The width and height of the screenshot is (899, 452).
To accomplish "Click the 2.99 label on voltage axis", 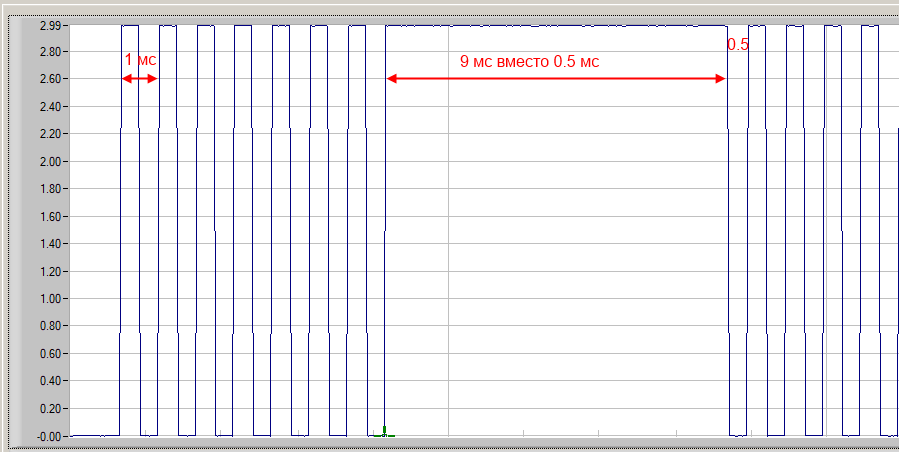I will point(50,25).
